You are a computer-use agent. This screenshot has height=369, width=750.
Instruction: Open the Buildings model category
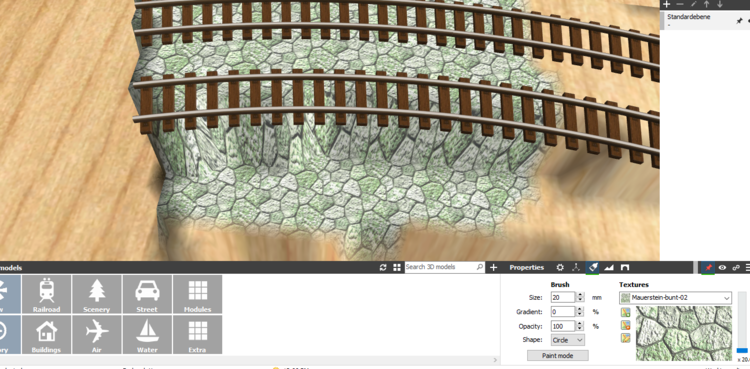click(46, 335)
